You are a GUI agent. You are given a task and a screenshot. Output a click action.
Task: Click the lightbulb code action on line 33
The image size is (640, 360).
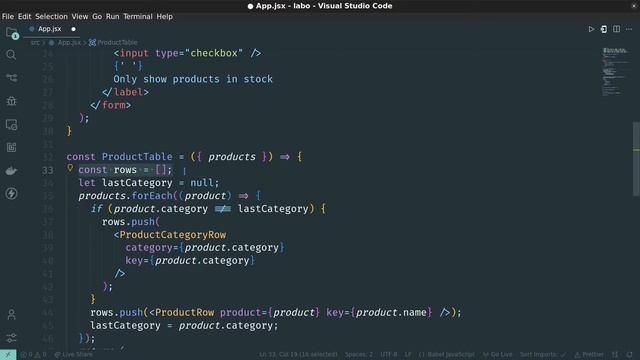pyautogui.click(x=70, y=168)
